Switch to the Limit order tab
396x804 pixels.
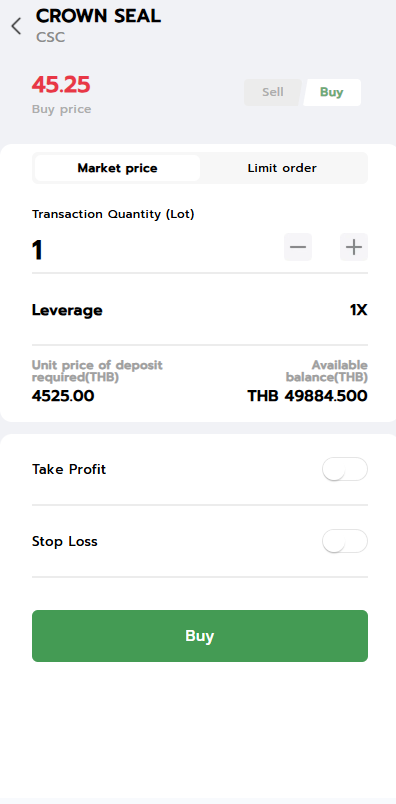pos(282,168)
